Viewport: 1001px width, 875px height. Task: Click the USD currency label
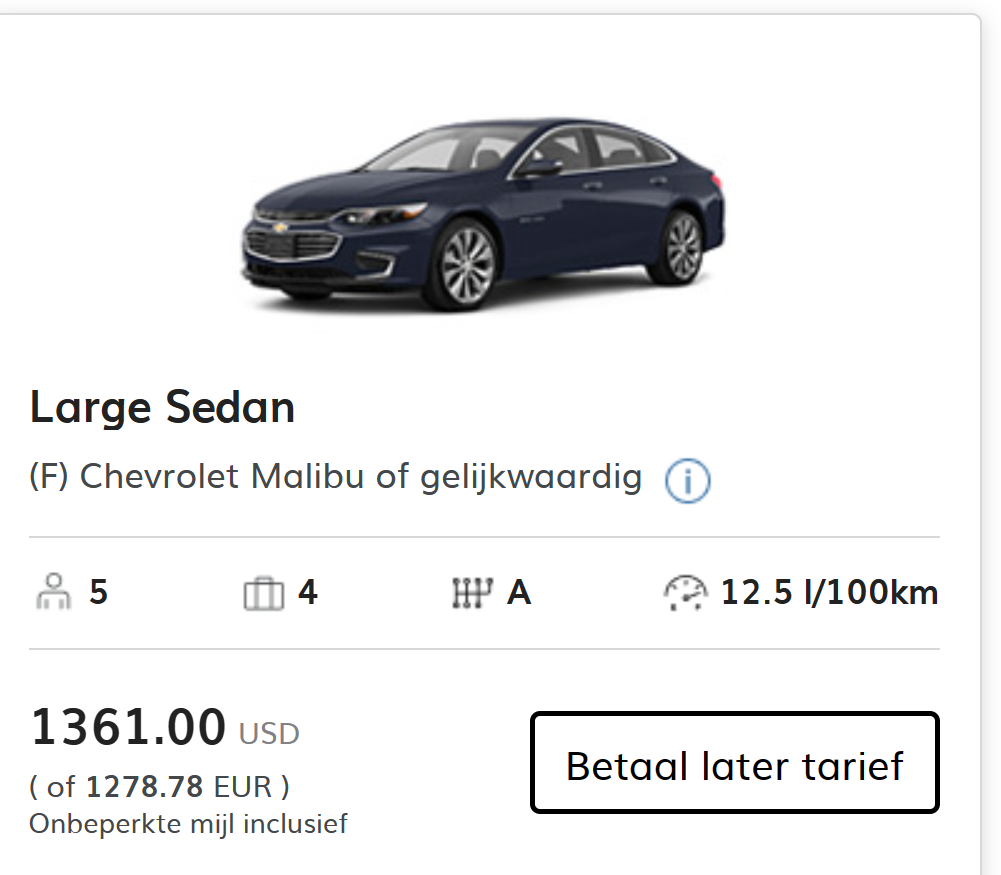coord(269,734)
